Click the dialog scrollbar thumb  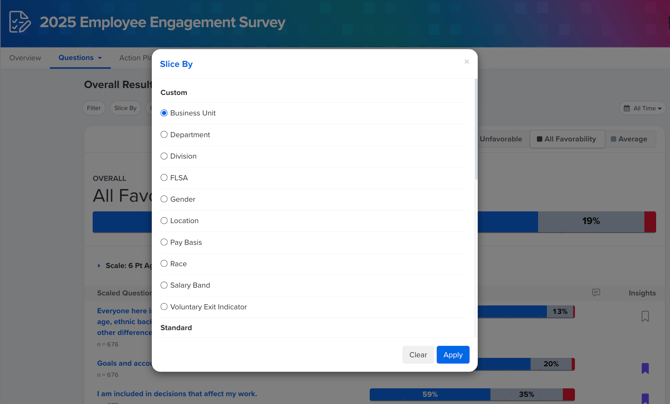[x=476, y=129]
